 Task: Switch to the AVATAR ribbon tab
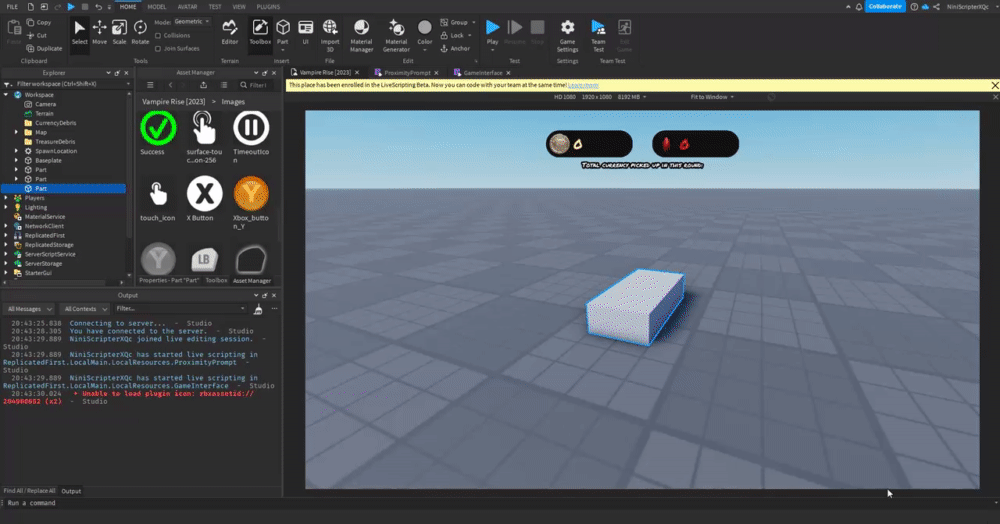click(x=188, y=7)
